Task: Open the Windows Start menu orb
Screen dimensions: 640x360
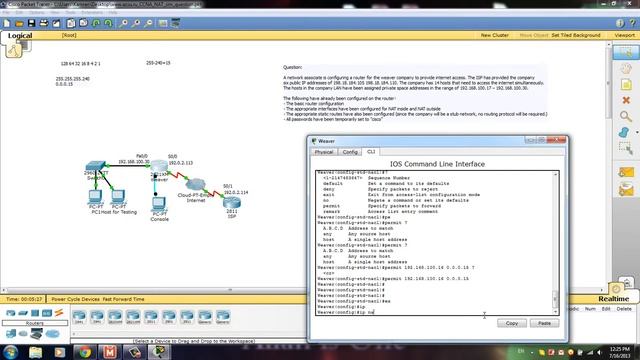Action: coord(11,352)
